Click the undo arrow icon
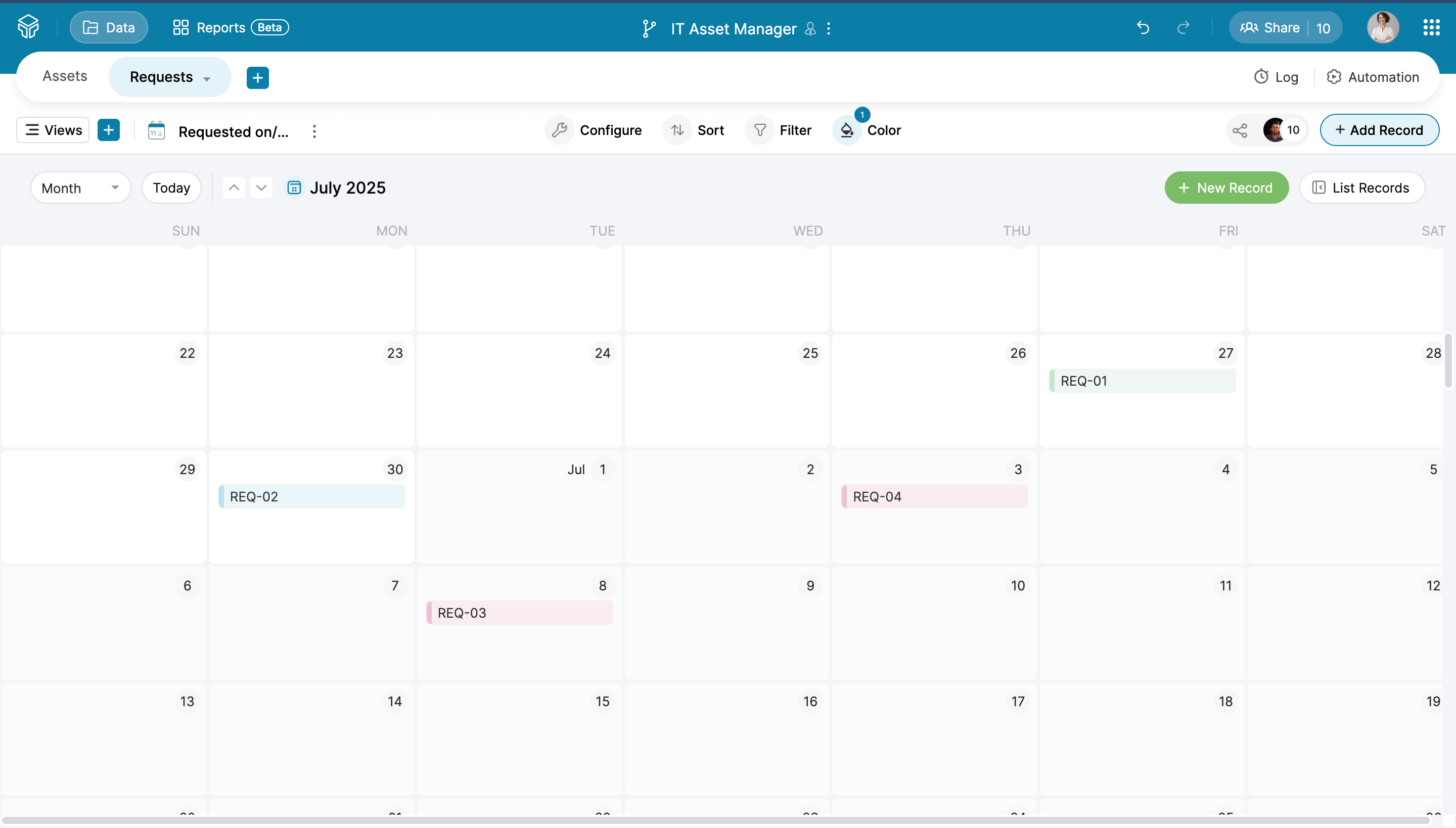Image resolution: width=1456 pixels, height=828 pixels. point(1143,28)
